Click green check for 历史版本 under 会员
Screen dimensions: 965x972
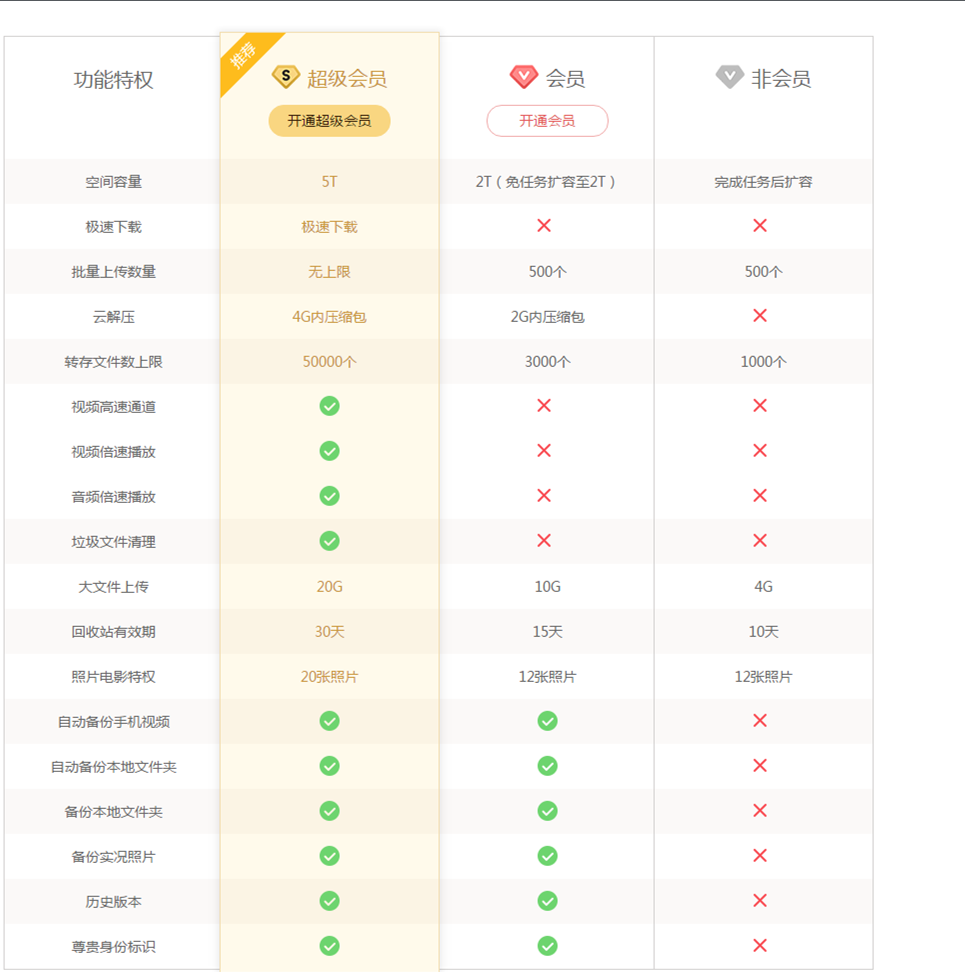[547, 901]
